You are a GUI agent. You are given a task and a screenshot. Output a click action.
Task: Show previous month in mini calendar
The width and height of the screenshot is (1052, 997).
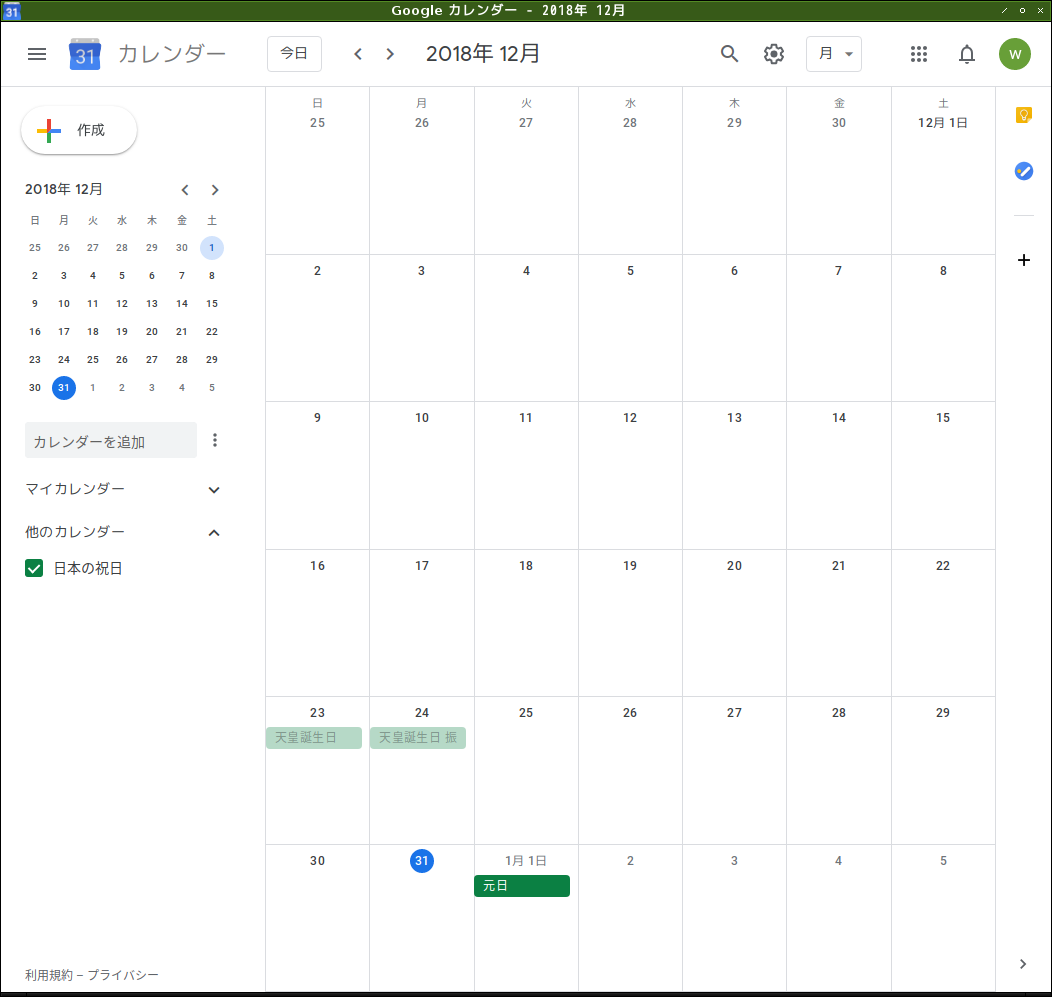point(185,190)
